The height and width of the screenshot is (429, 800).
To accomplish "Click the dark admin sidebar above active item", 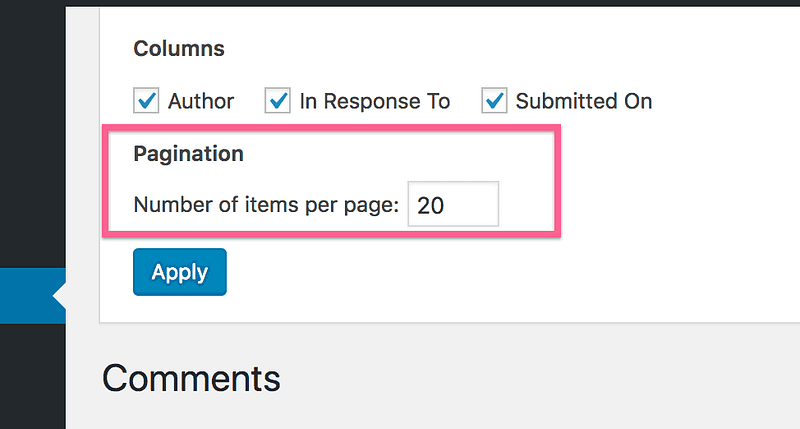I will 30,150.
